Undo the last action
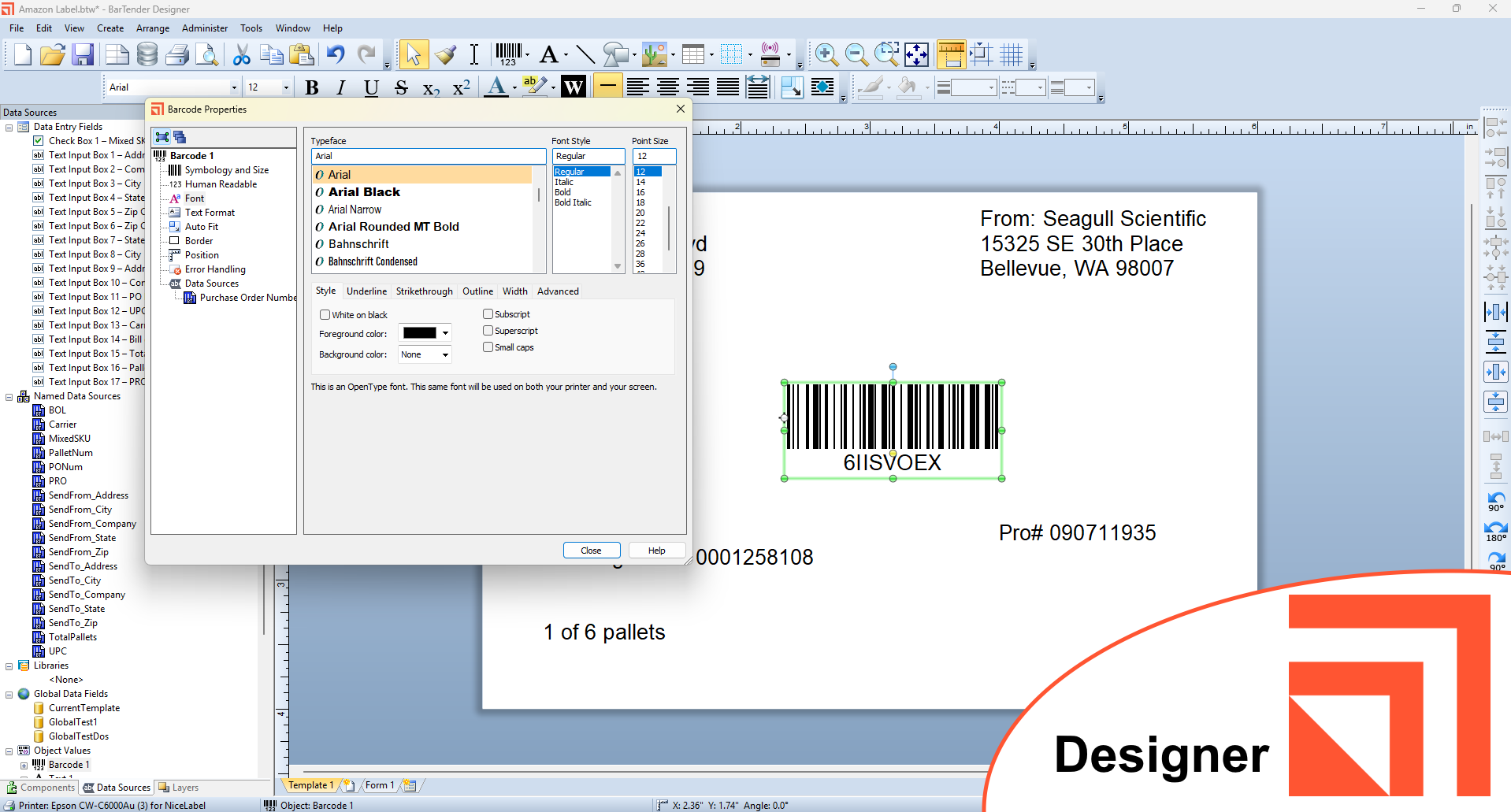1511x812 pixels. [x=336, y=54]
